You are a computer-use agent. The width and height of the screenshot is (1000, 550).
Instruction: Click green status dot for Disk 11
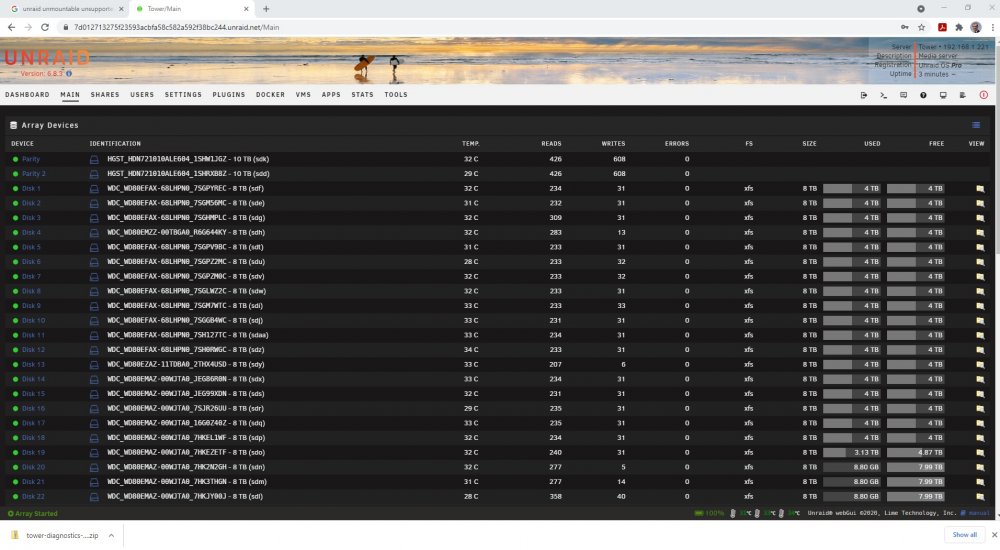pyautogui.click(x=15, y=335)
